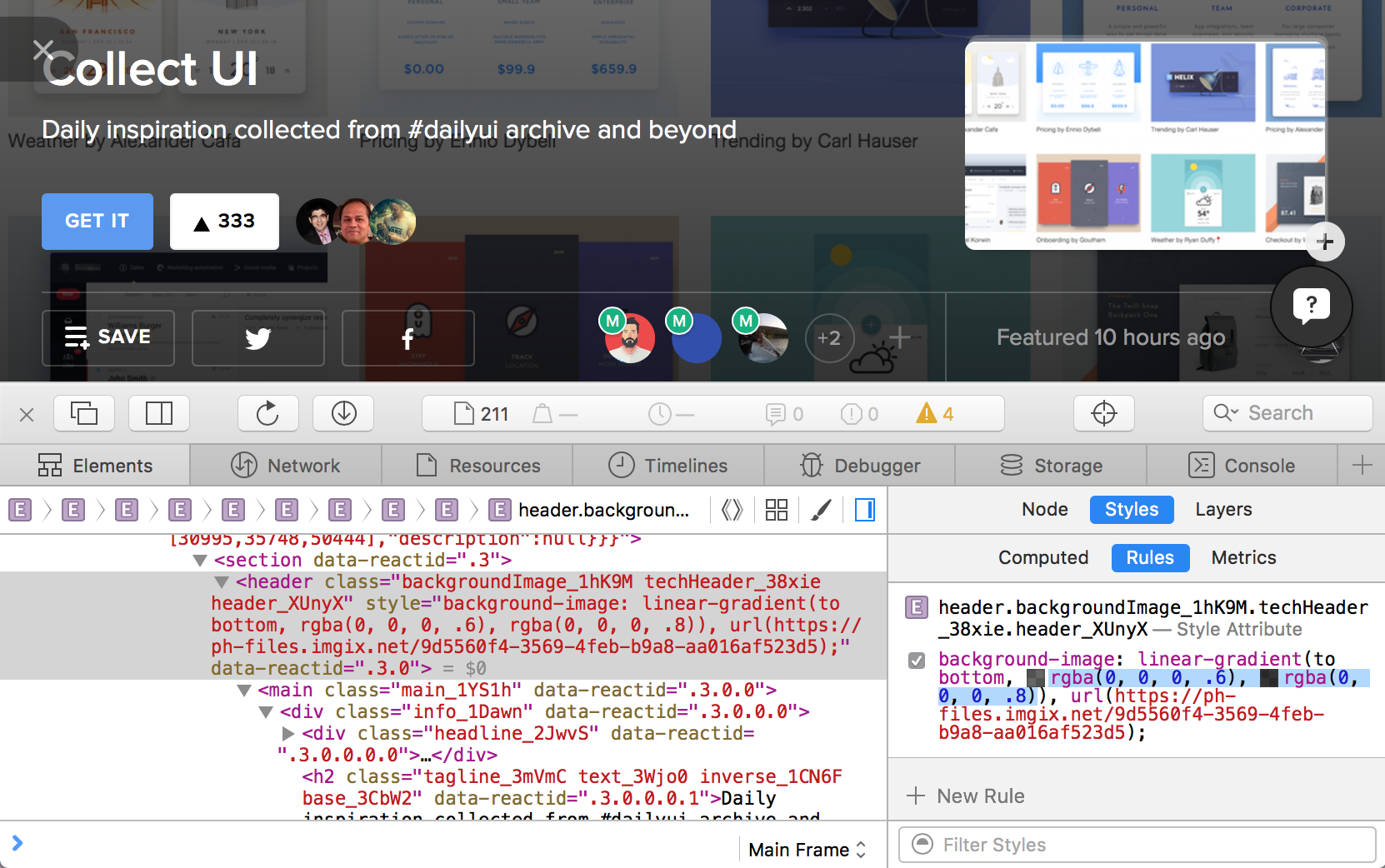Click the SAVE button
The height and width of the screenshot is (868, 1385).
[108, 338]
